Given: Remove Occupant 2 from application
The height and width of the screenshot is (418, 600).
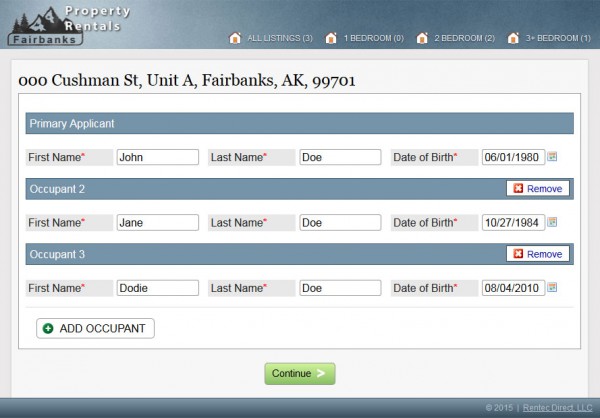Looking at the screenshot, I should click(x=538, y=188).
